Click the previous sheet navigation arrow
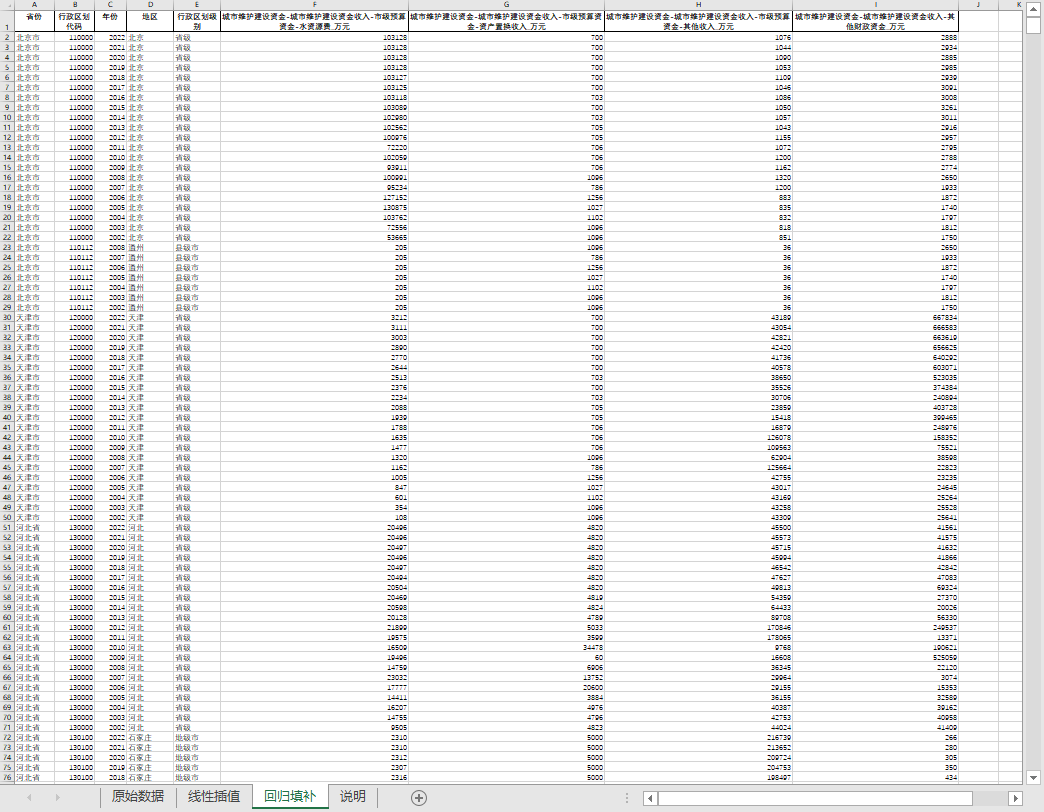 29,797
